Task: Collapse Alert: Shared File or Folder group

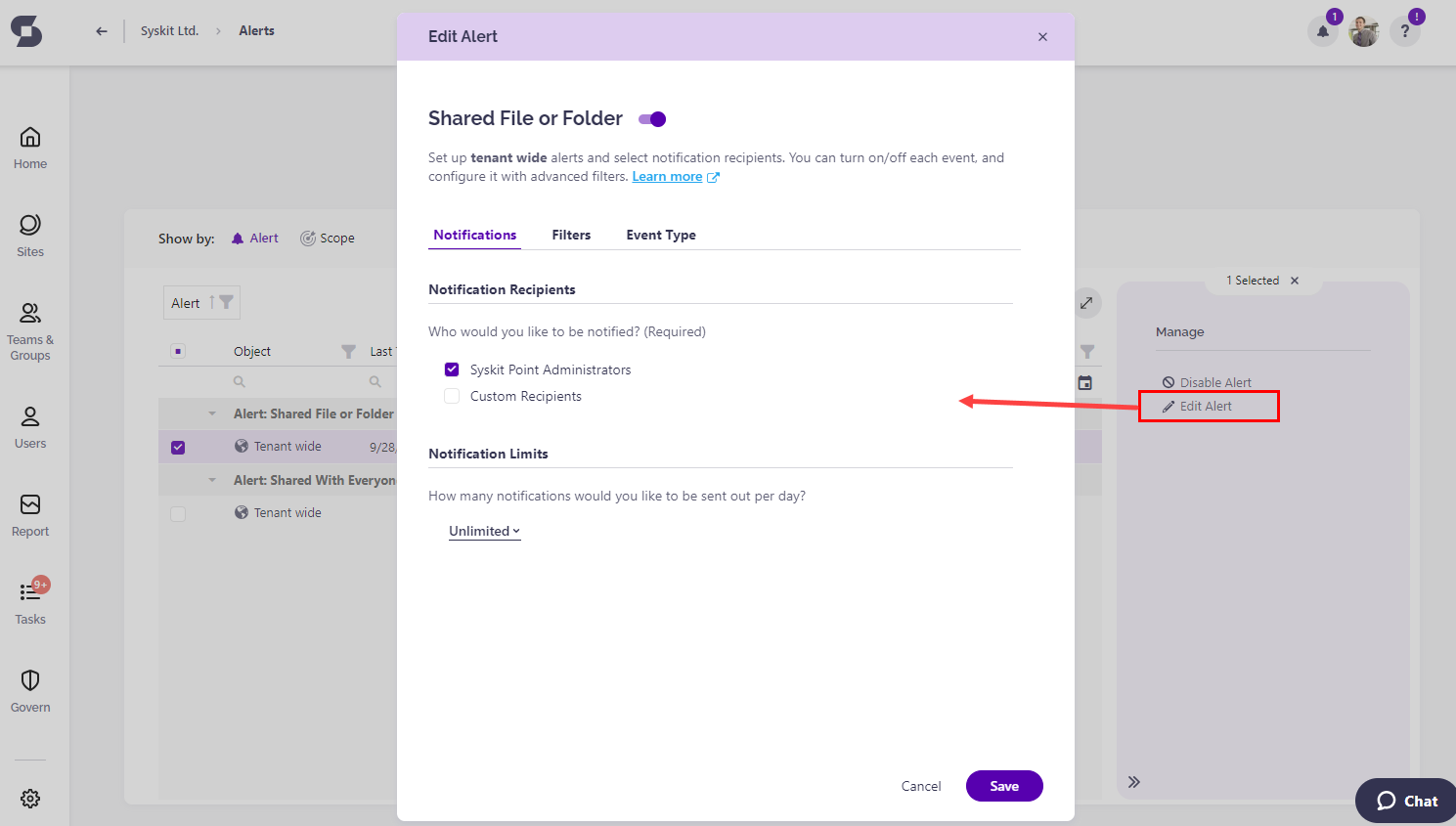Action: point(212,413)
